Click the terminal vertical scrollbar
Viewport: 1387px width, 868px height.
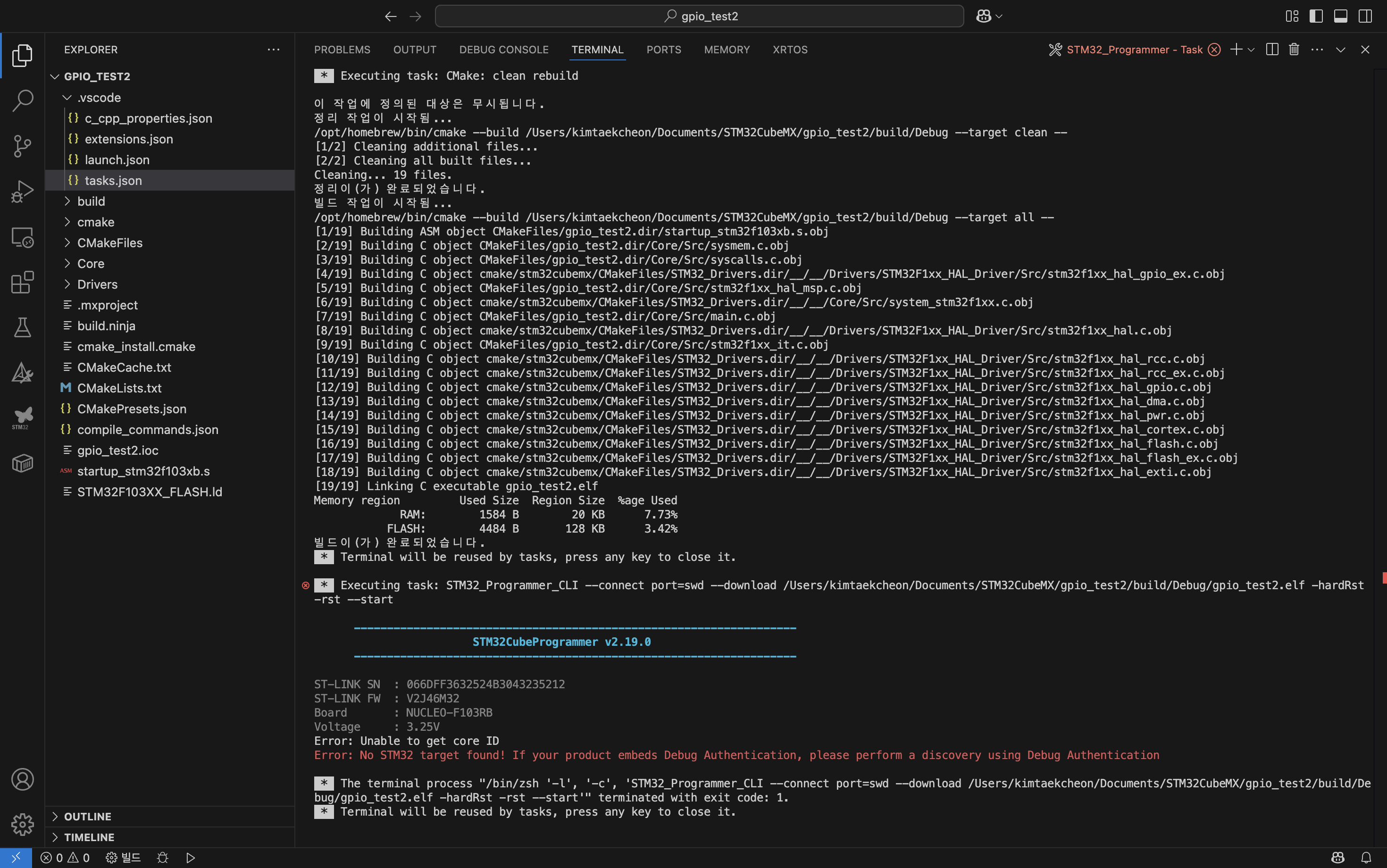(x=1380, y=458)
